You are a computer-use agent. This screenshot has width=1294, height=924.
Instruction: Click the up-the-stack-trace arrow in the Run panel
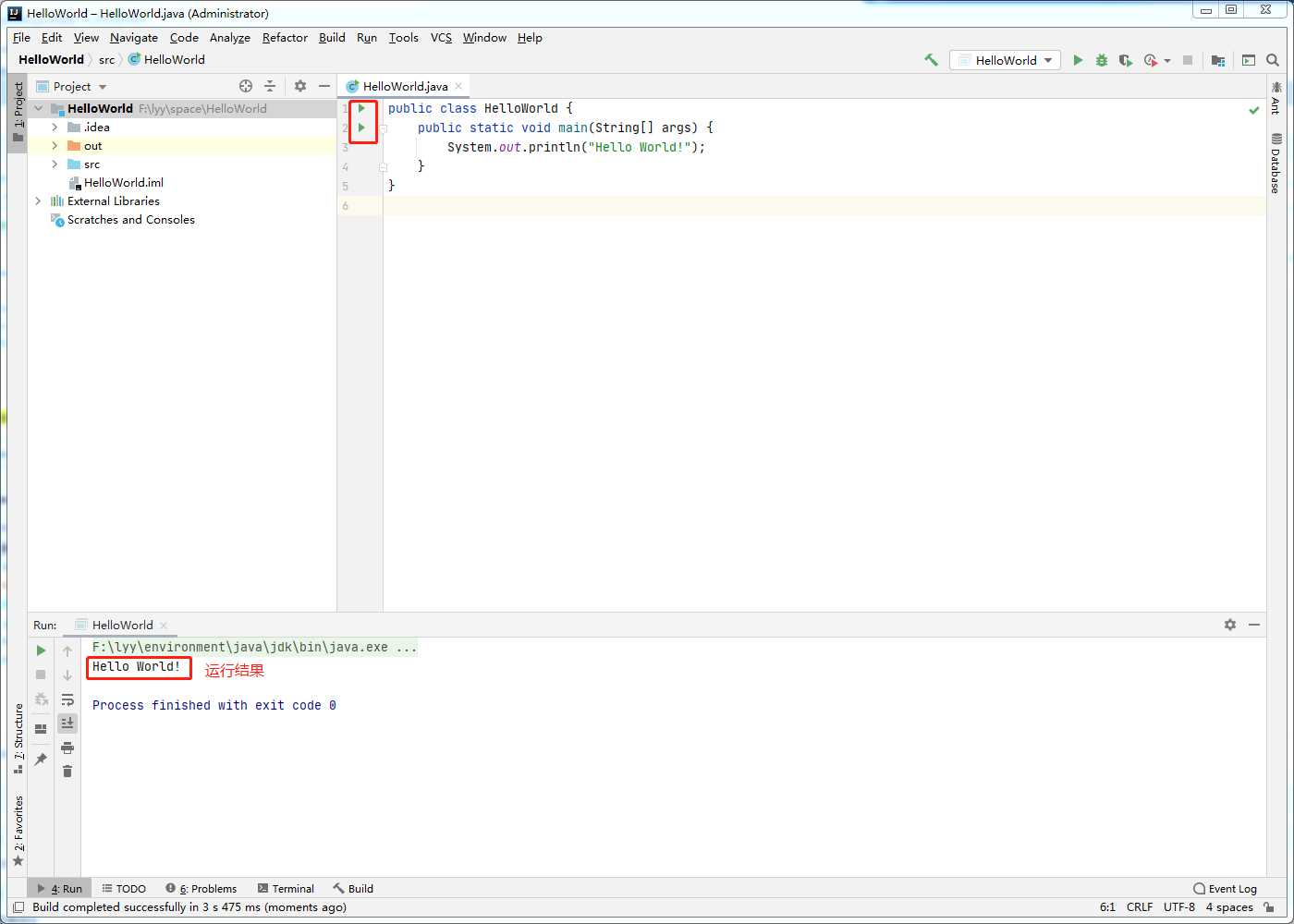(x=67, y=650)
